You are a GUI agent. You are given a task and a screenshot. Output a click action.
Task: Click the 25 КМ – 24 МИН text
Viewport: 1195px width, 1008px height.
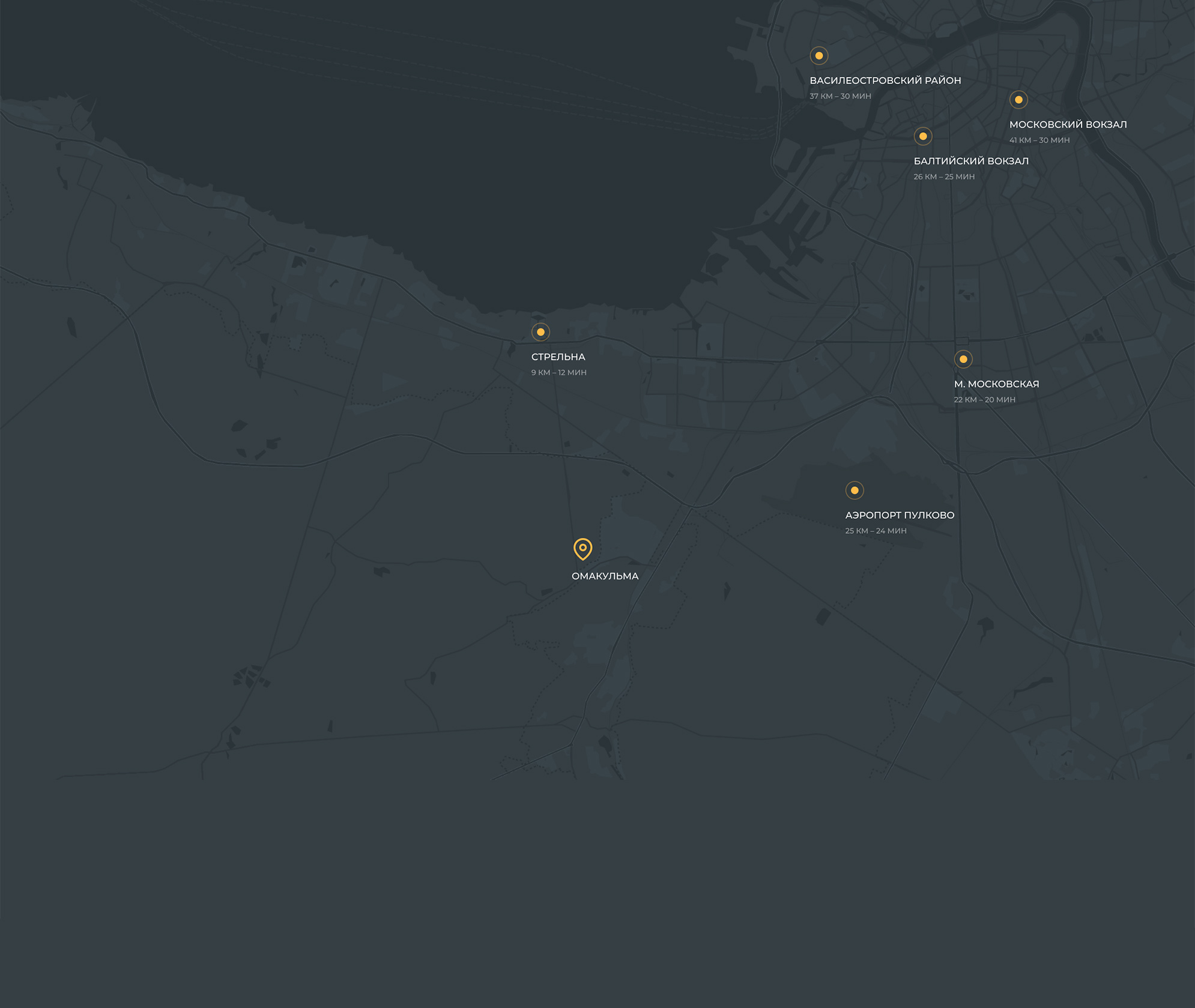pyautogui.click(x=876, y=531)
